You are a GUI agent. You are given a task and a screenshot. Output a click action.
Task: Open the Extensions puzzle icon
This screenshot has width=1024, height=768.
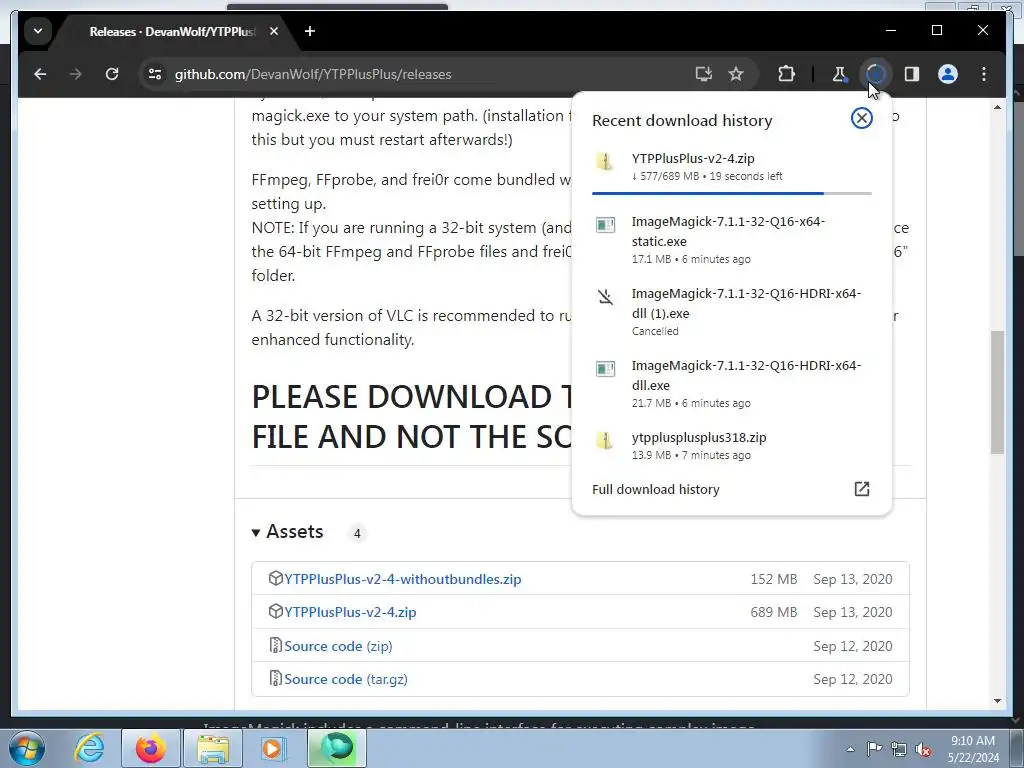[x=786, y=74]
